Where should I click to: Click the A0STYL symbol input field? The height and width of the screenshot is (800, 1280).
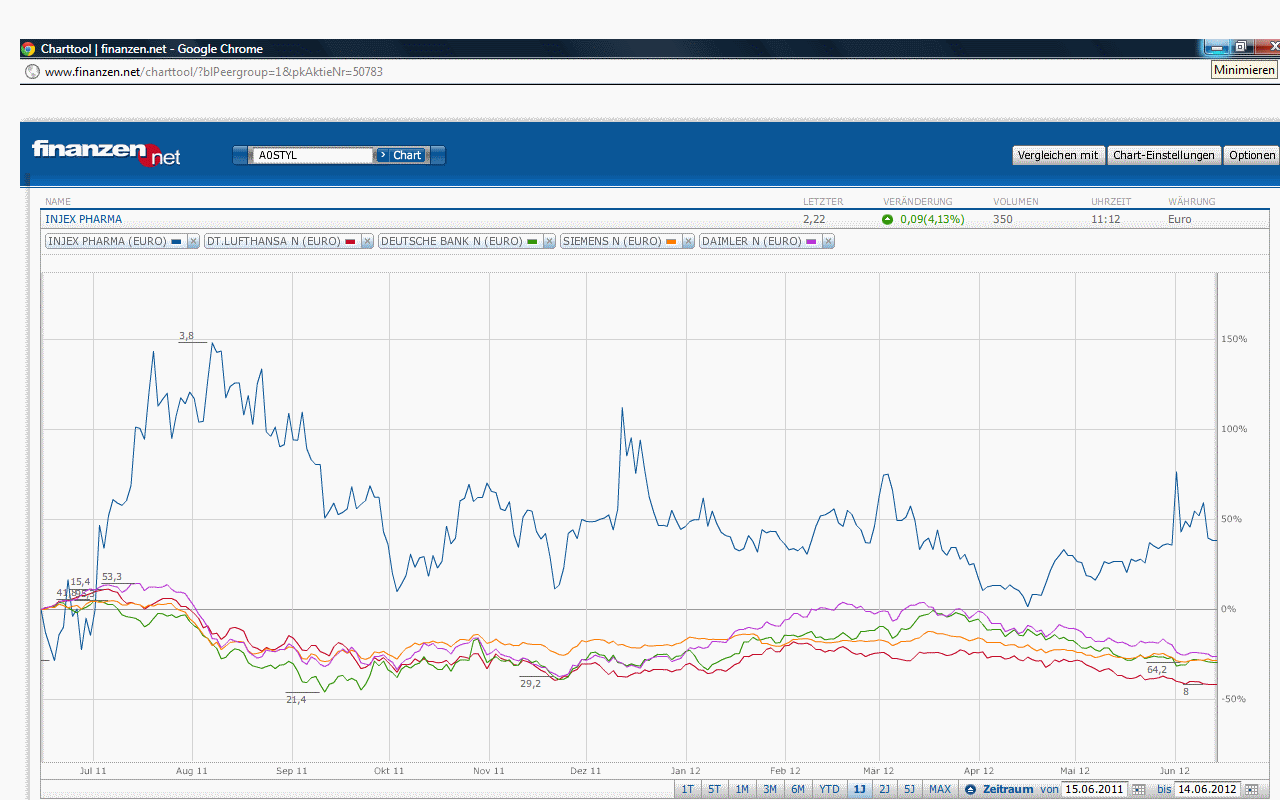tap(313, 155)
